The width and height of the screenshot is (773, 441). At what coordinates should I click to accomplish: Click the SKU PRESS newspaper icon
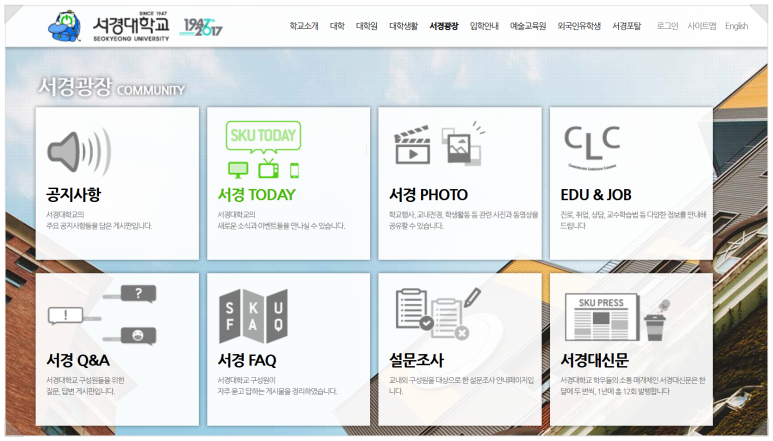[x=602, y=317]
